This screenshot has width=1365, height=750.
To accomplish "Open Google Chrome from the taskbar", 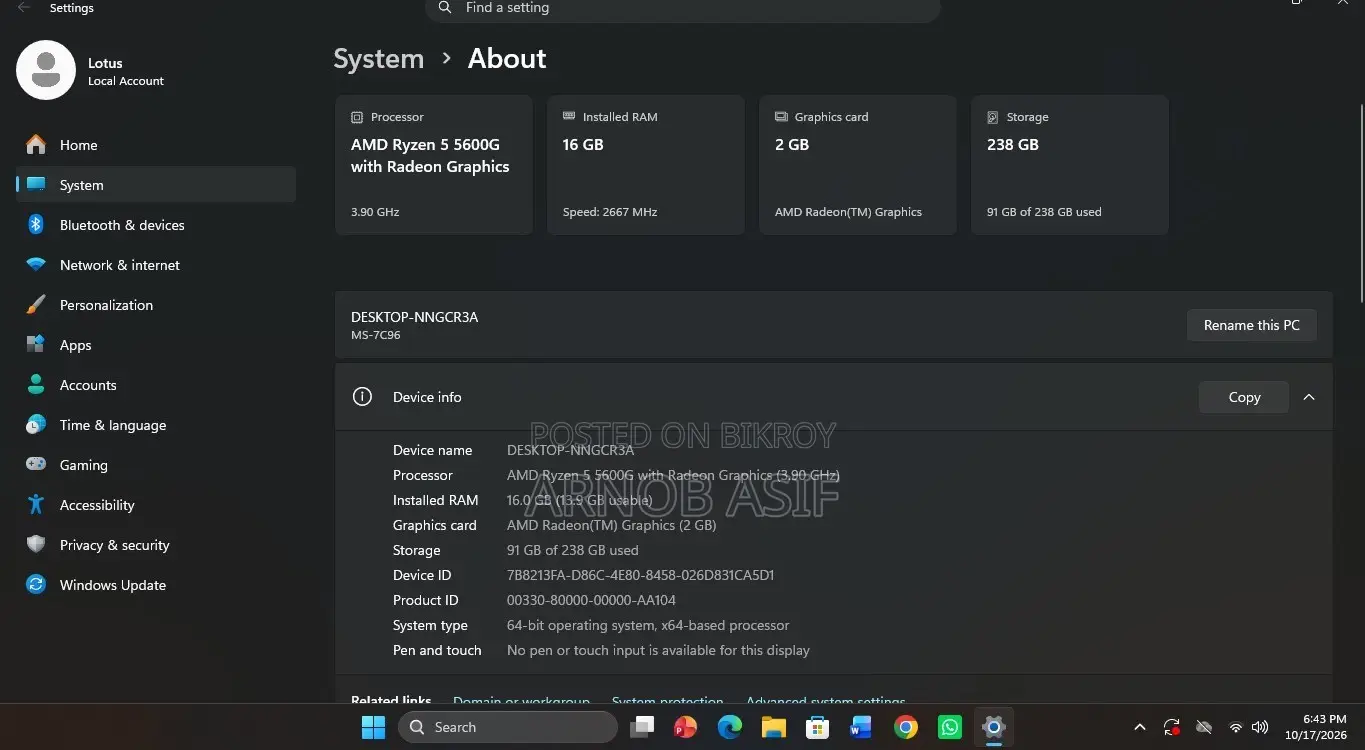I will pyautogui.click(x=906, y=727).
